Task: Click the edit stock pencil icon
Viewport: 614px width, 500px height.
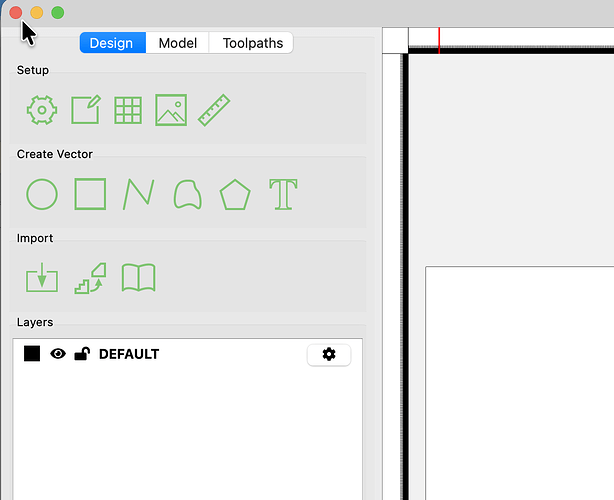Action: [x=86, y=110]
